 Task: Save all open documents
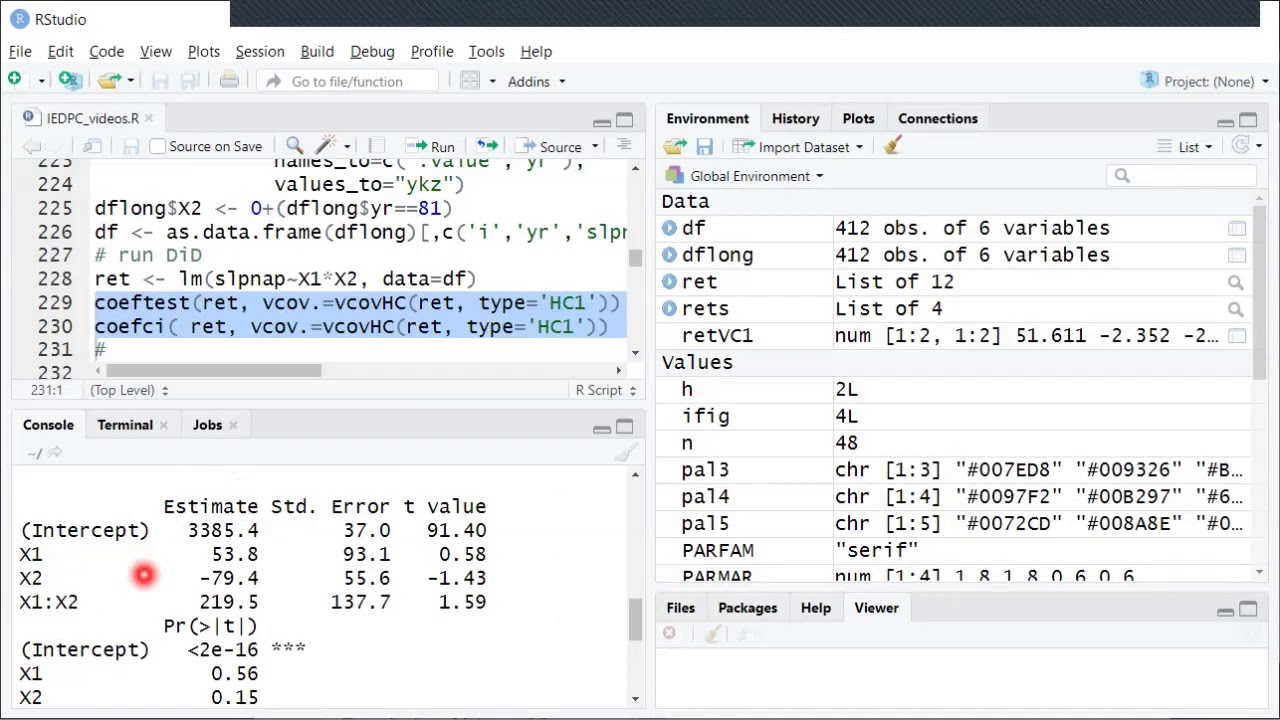(x=190, y=81)
